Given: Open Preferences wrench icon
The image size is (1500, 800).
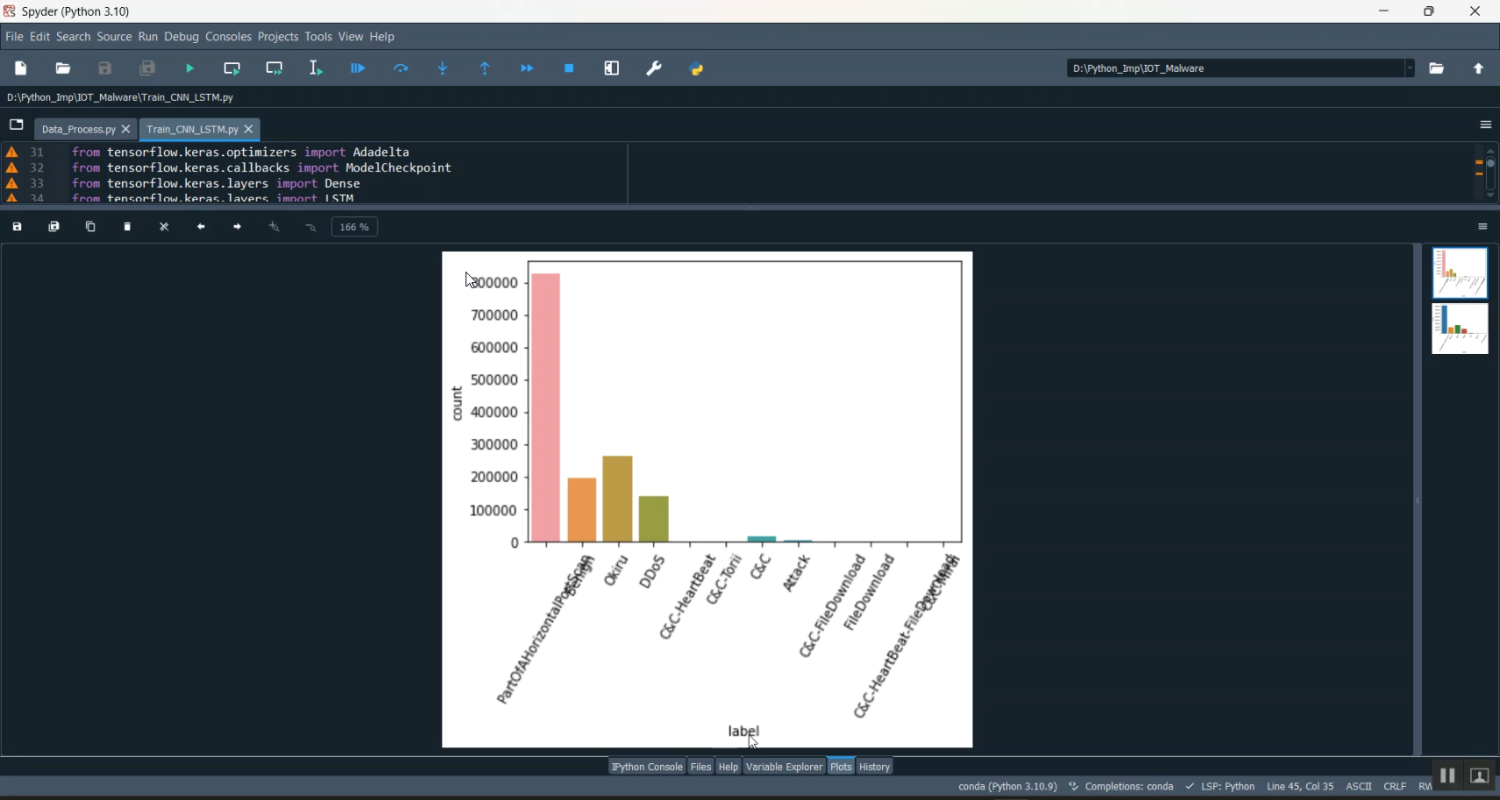Looking at the screenshot, I should coord(654,69).
